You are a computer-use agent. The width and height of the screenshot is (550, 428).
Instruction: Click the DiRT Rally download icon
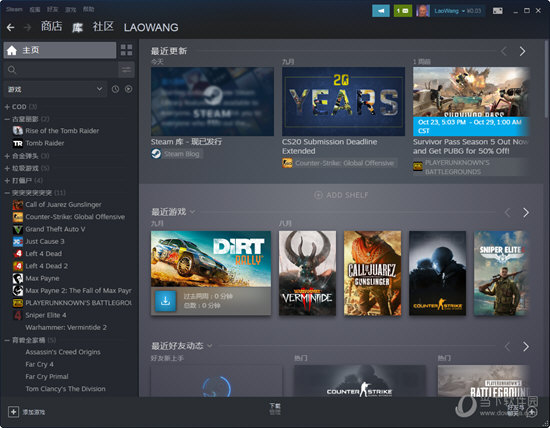(165, 301)
